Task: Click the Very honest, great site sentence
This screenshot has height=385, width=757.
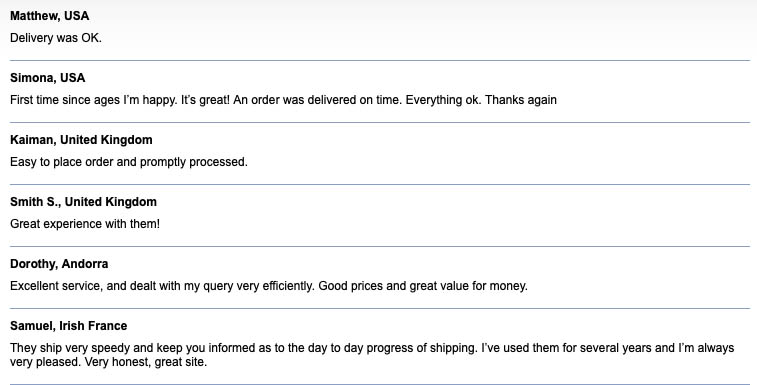Action: (146, 362)
